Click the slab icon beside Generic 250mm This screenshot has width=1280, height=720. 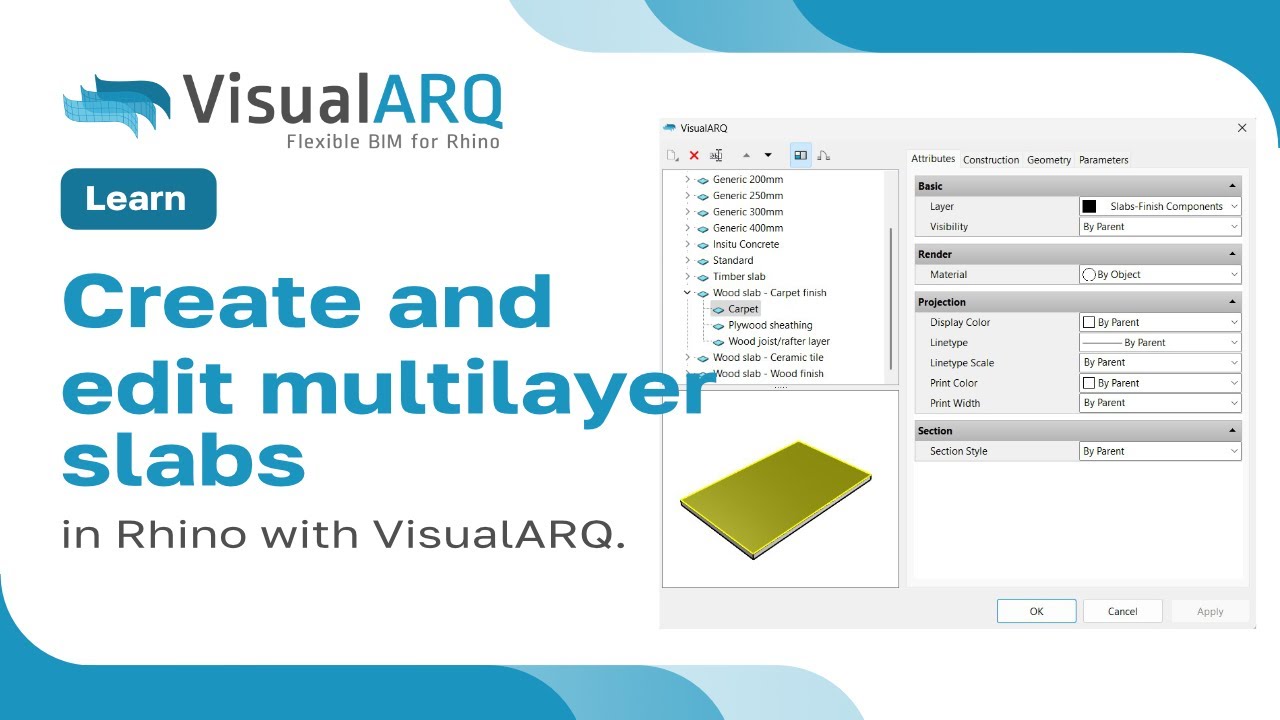703,196
